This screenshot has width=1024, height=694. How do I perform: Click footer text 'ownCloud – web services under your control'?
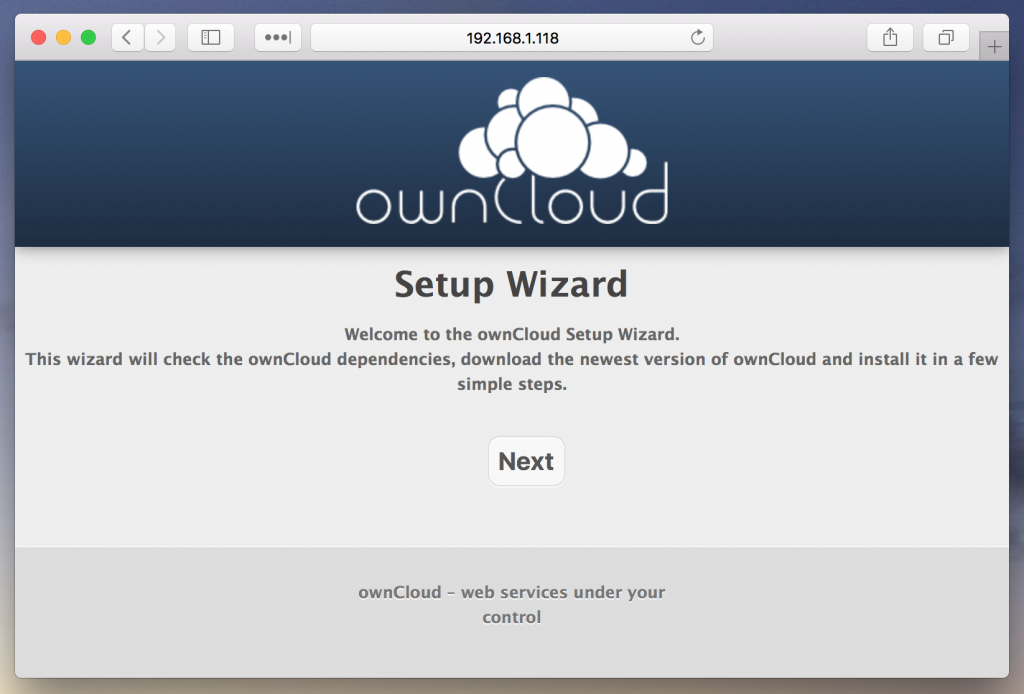(x=512, y=605)
